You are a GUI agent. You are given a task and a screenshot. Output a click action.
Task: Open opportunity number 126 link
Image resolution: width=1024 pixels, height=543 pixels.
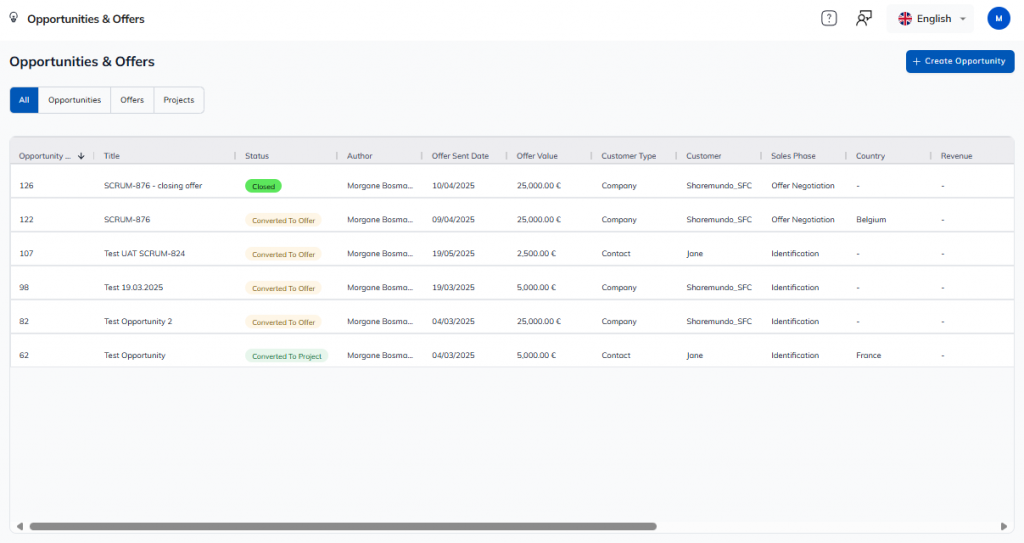coord(26,186)
